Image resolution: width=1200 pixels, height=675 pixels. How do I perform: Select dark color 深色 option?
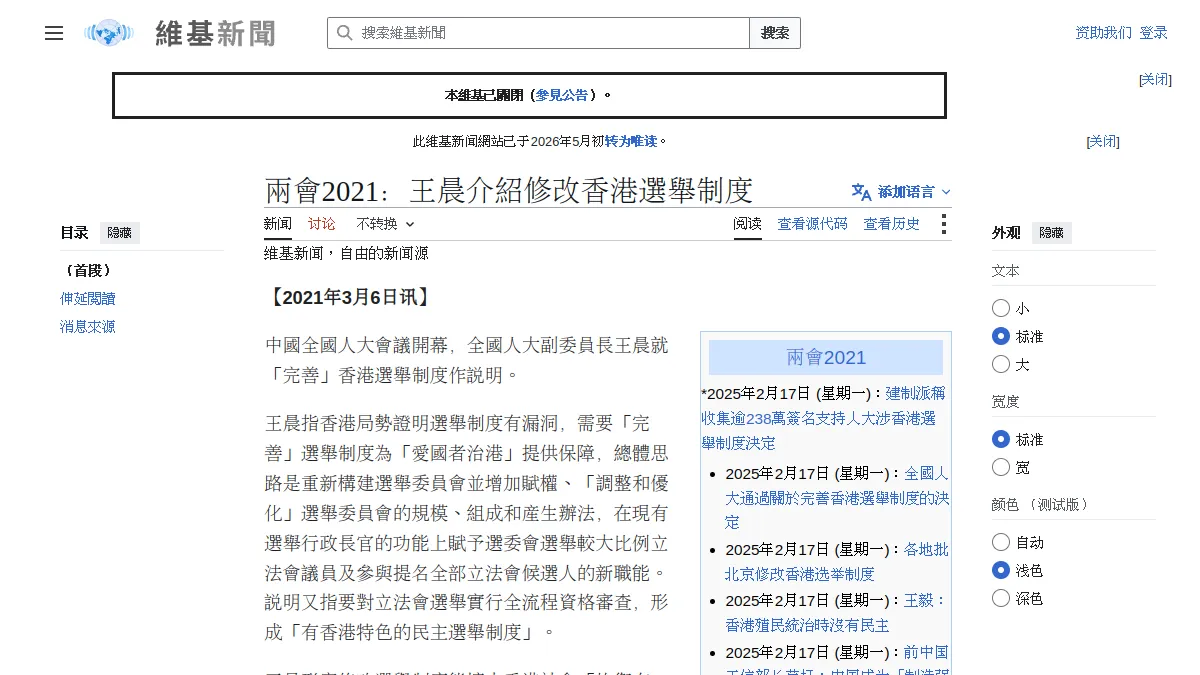click(1001, 598)
